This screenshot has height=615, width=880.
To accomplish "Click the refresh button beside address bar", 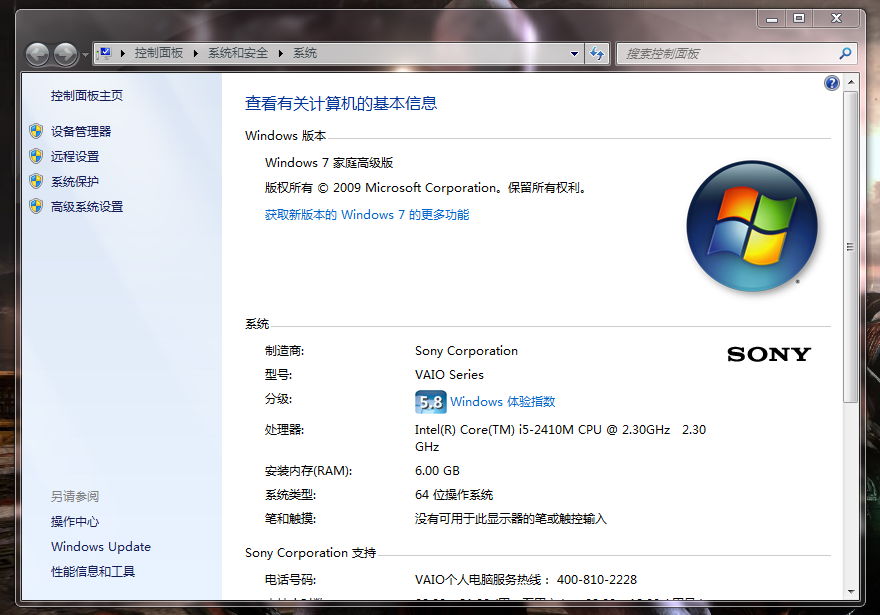I will coord(597,54).
